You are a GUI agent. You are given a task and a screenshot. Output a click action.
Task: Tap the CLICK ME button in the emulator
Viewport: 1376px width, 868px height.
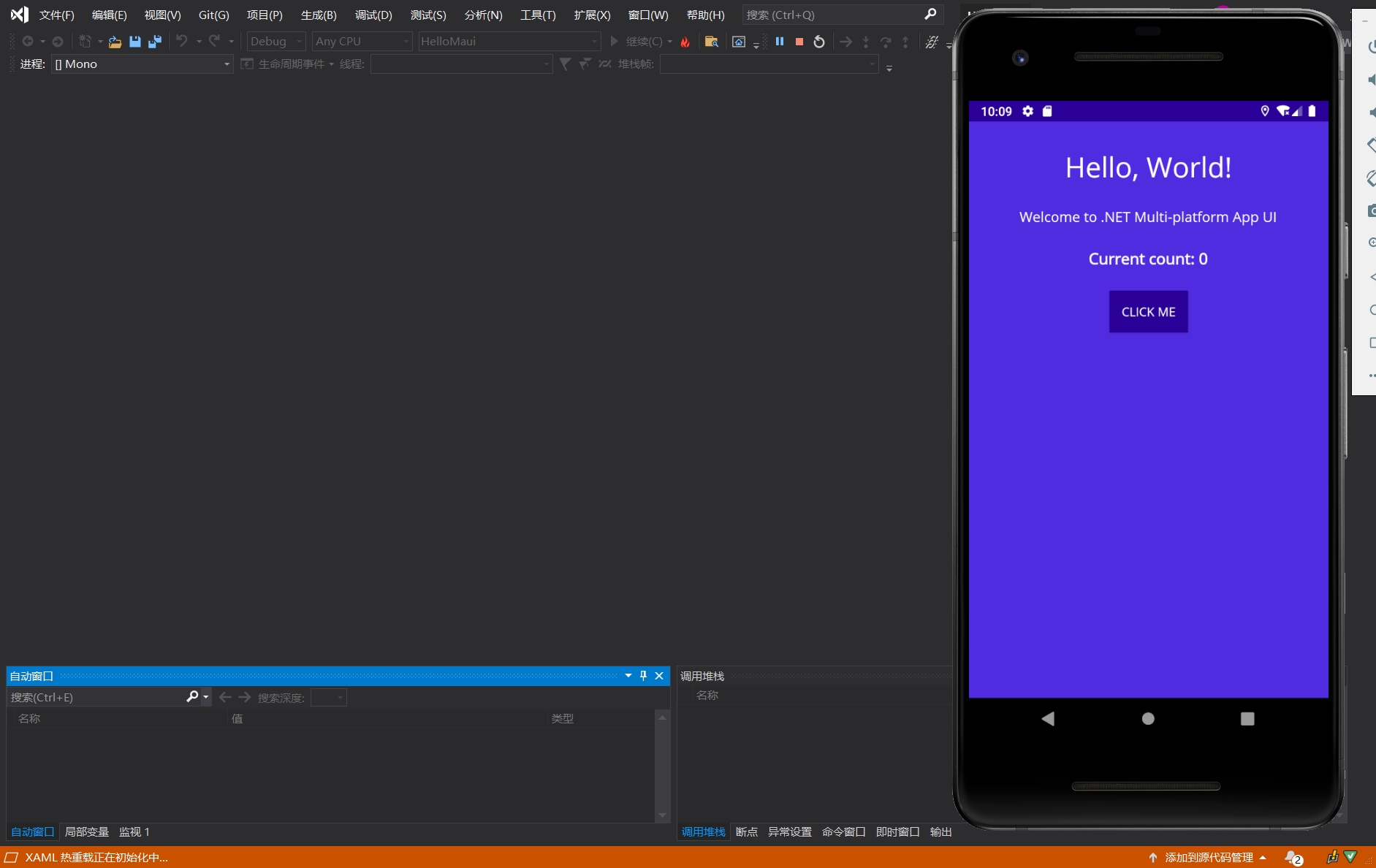pos(1148,312)
